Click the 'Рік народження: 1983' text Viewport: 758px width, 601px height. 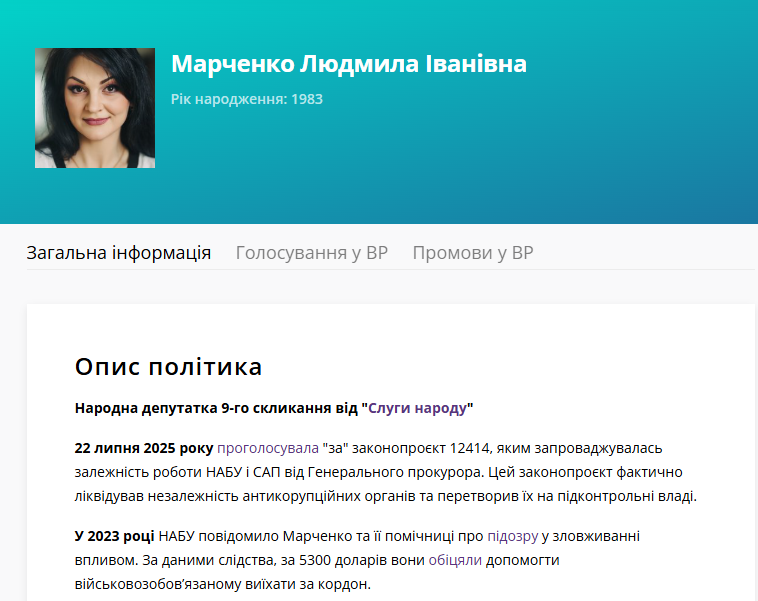pos(247,99)
